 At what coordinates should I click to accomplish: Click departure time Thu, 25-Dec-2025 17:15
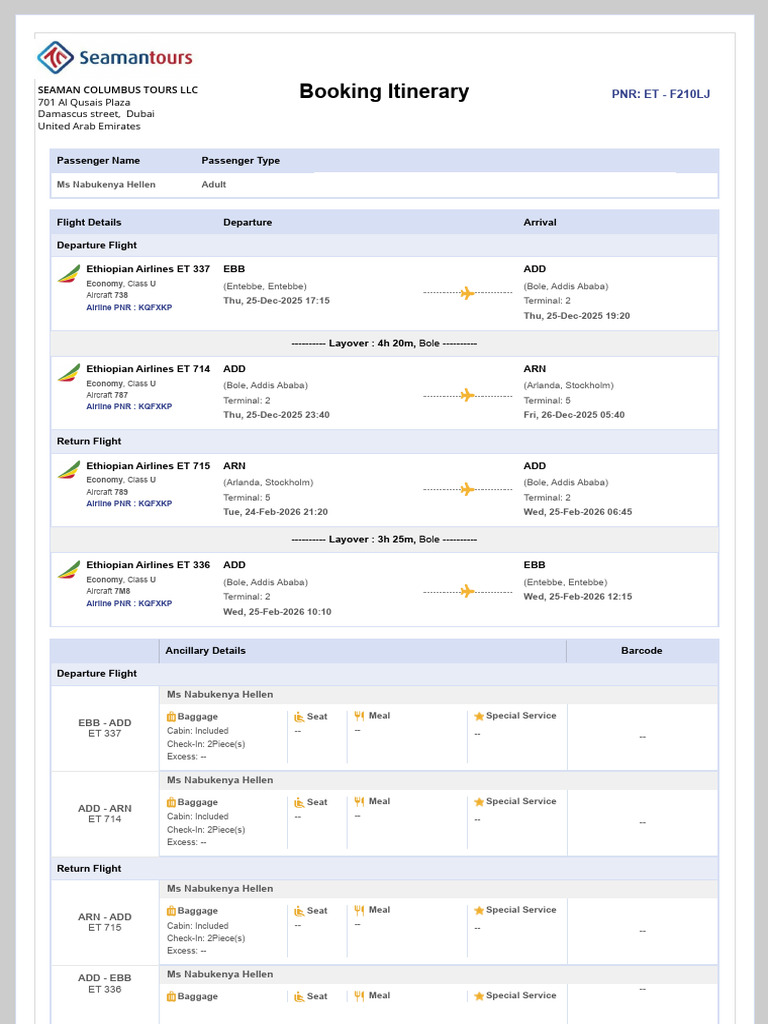pyautogui.click(x=276, y=301)
